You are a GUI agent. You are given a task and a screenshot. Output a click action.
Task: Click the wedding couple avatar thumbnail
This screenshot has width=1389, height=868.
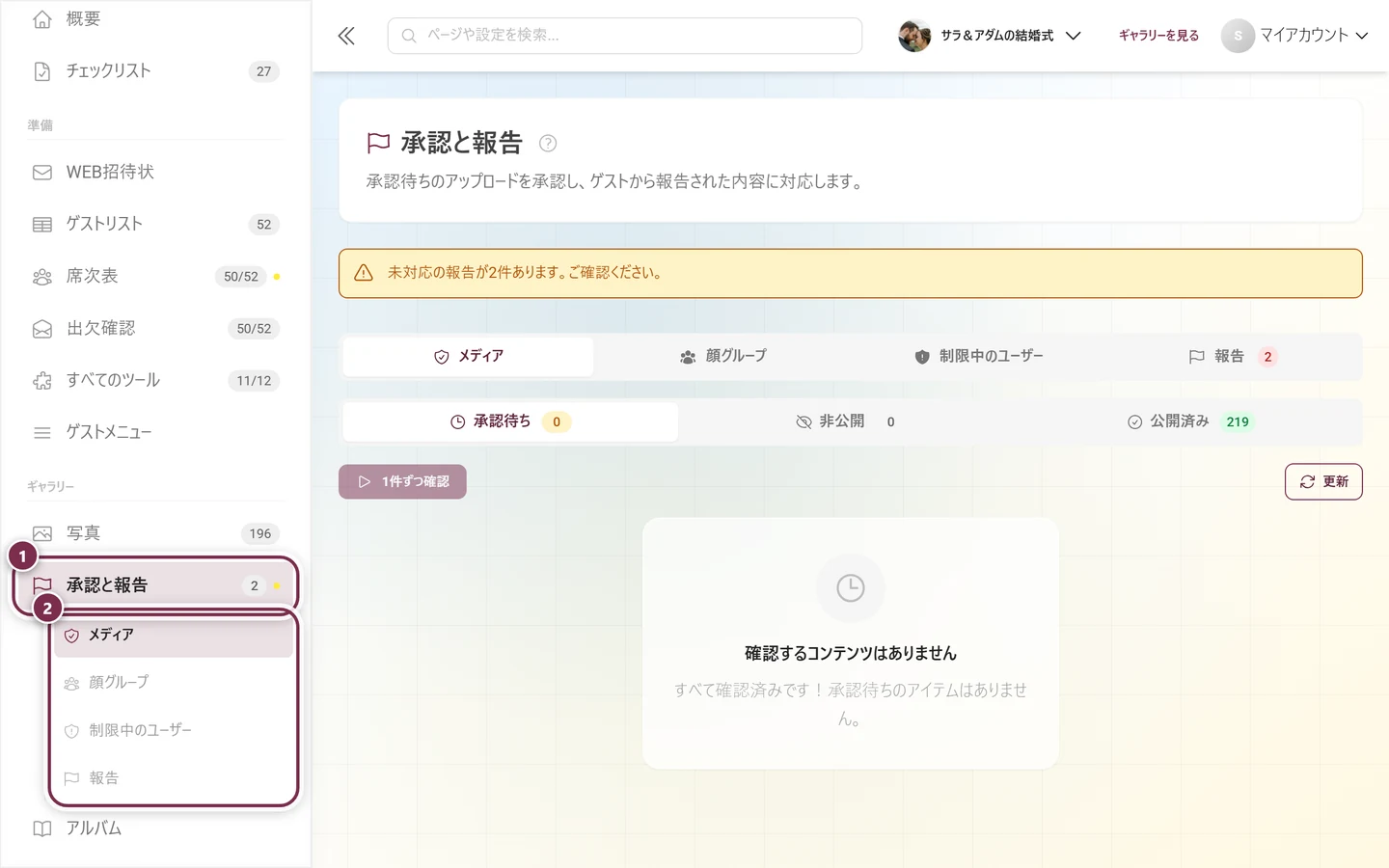coord(914,36)
